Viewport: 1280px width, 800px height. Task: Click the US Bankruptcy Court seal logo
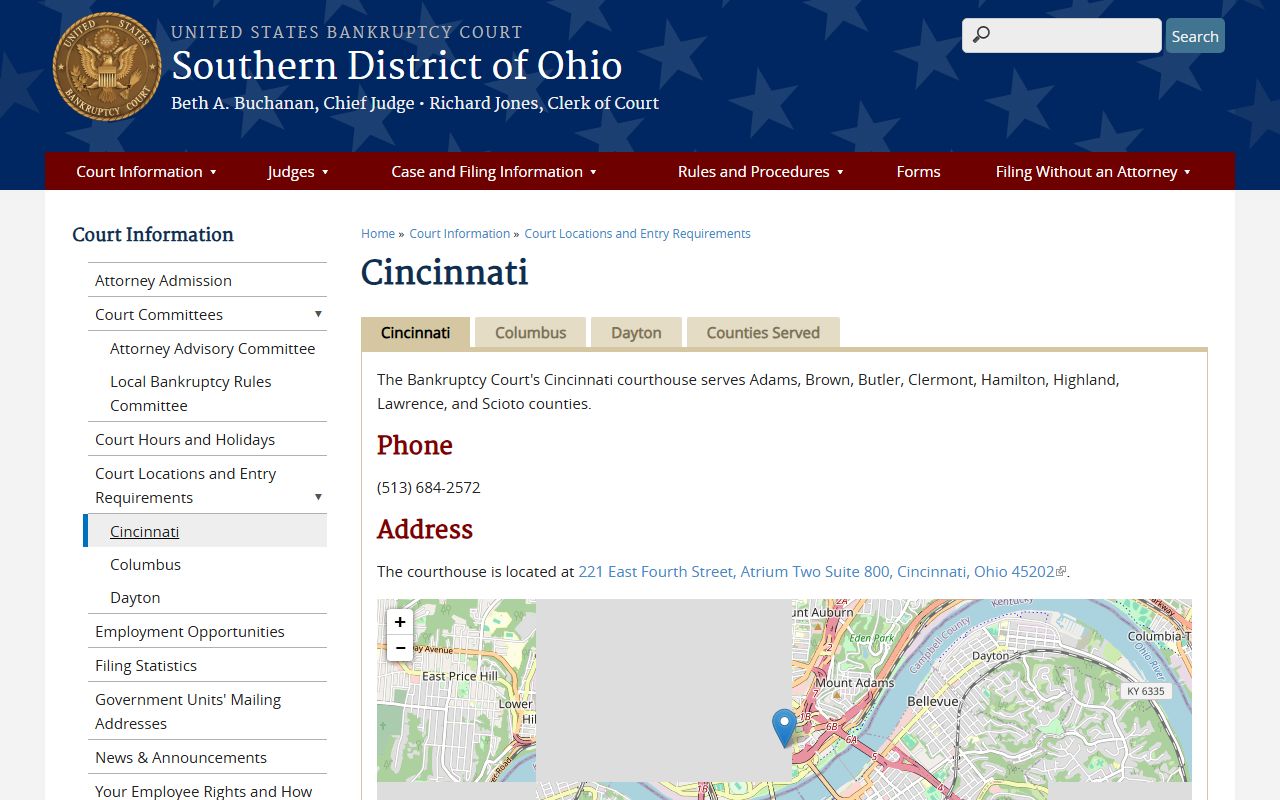coord(107,67)
